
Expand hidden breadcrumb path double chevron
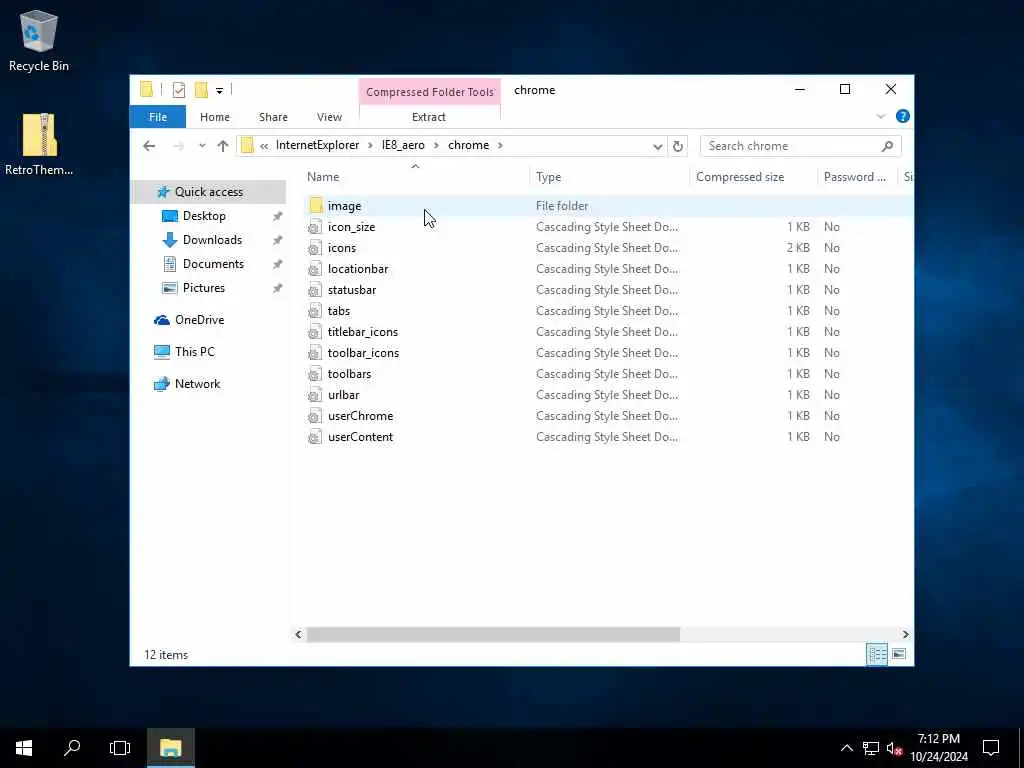[x=264, y=146]
